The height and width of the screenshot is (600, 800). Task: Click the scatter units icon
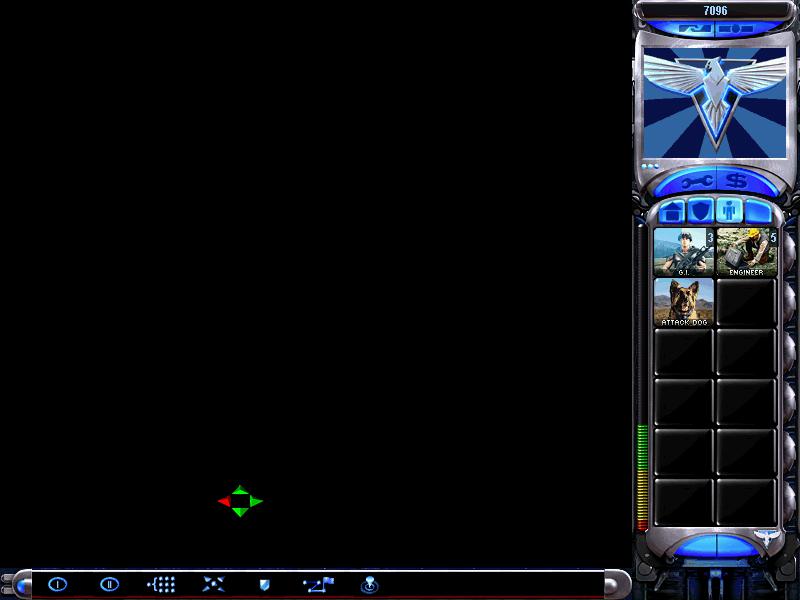[213, 584]
